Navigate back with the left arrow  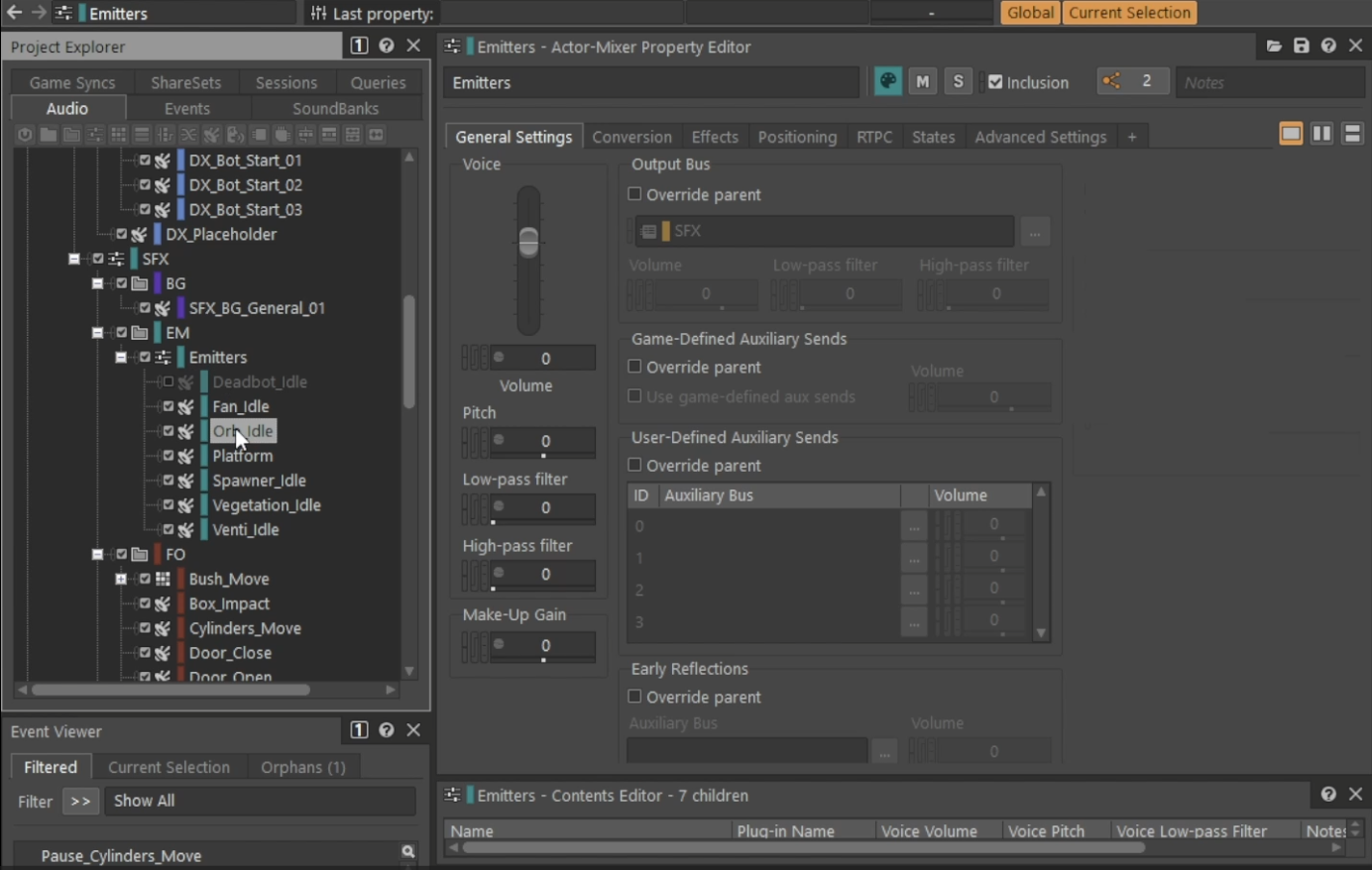(14, 13)
